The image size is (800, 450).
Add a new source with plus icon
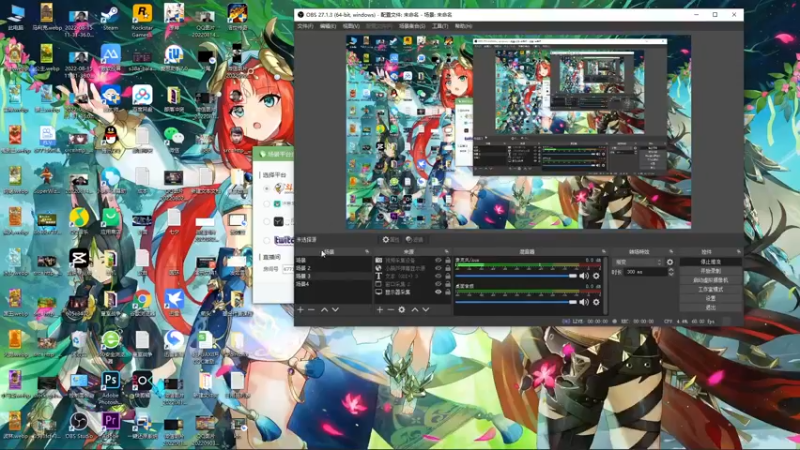380,310
